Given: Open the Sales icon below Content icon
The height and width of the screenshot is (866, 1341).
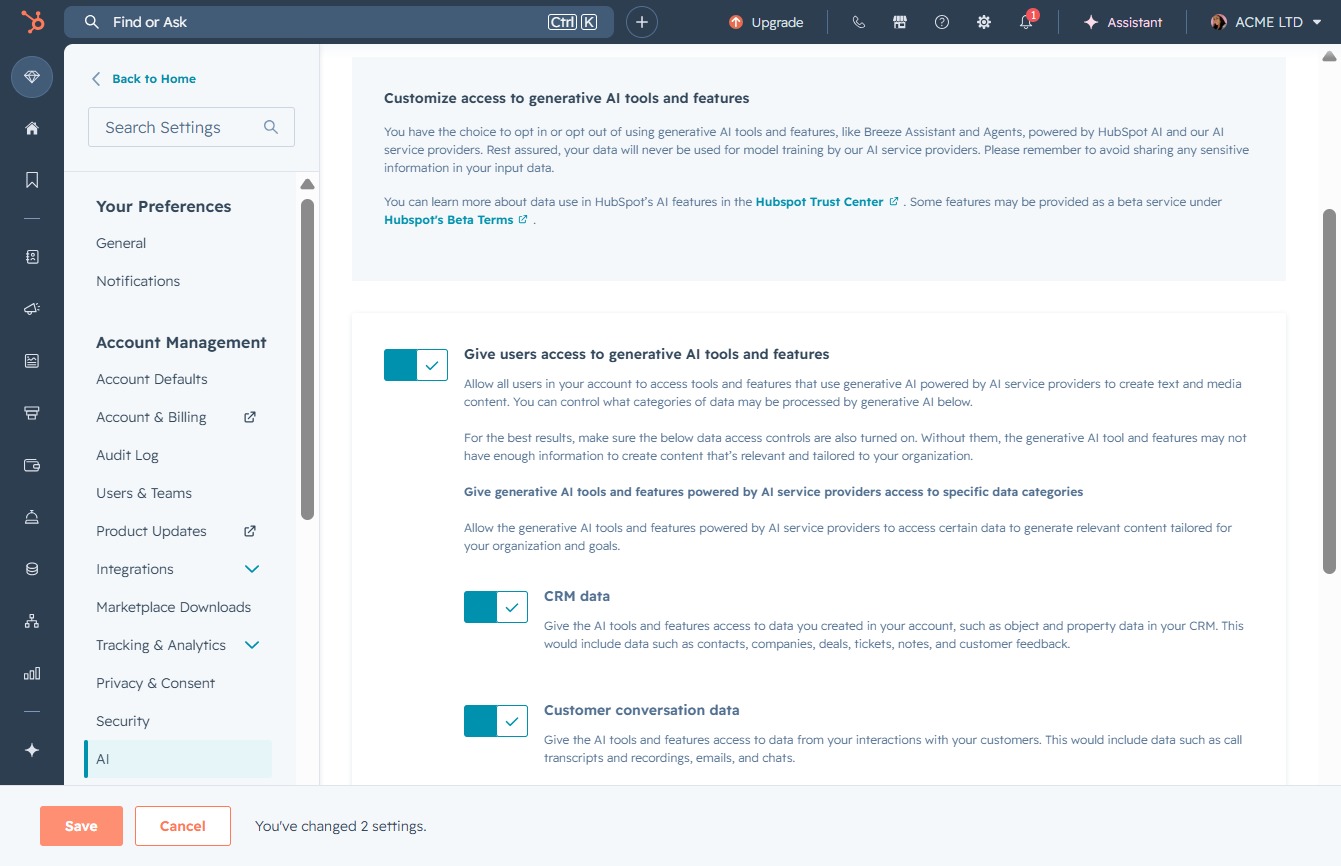Looking at the screenshot, I should click(x=32, y=413).
